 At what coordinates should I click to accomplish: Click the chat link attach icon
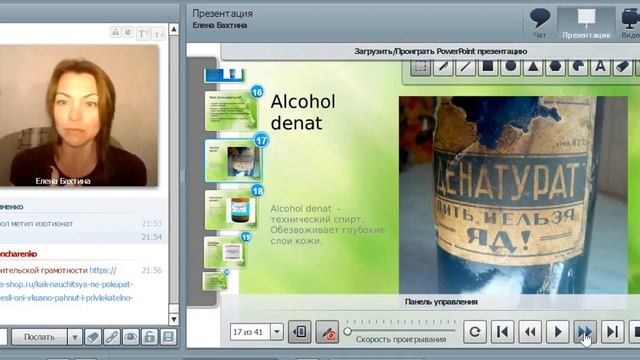click(112, 338)
